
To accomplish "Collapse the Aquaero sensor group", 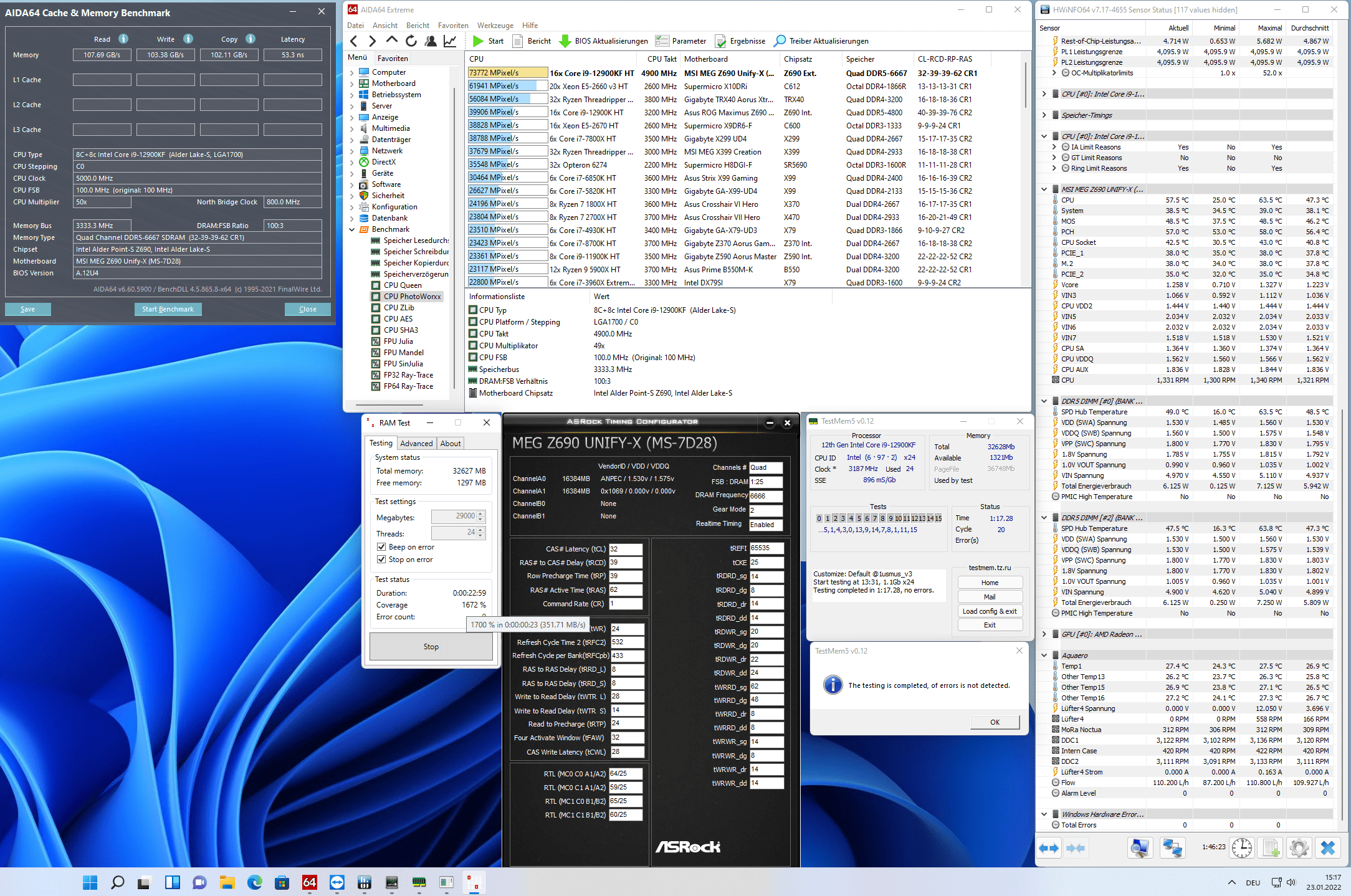I will click(x=1044, y=655).
